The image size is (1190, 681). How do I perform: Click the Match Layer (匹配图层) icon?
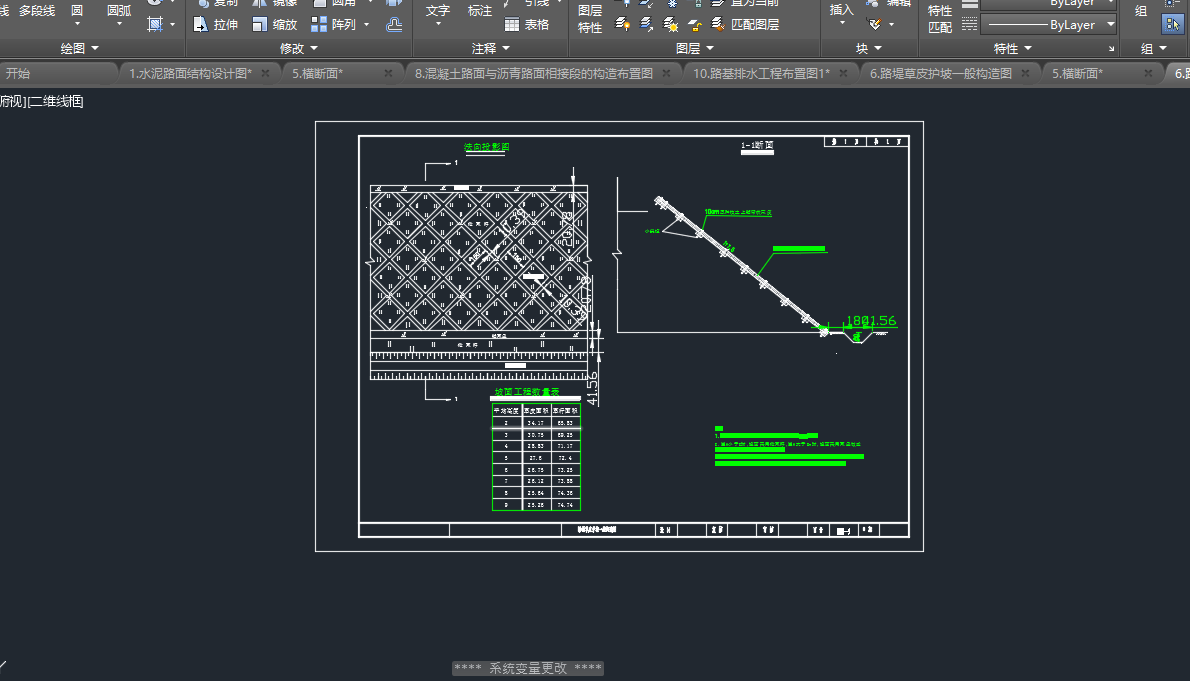(x=717, y=24)
